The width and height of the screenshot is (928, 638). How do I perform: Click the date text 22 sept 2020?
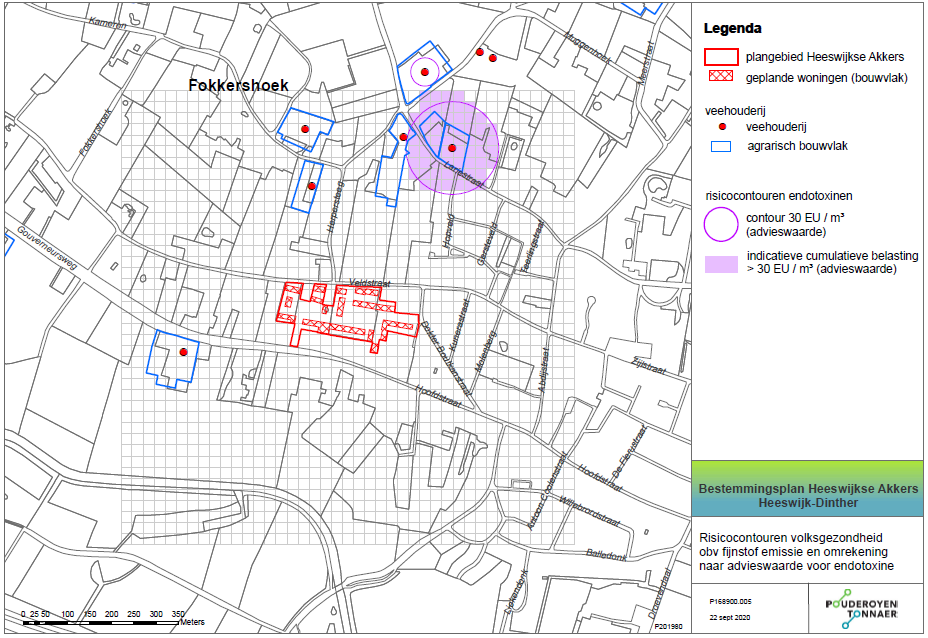pyautogui.click(x=730, y=617)
